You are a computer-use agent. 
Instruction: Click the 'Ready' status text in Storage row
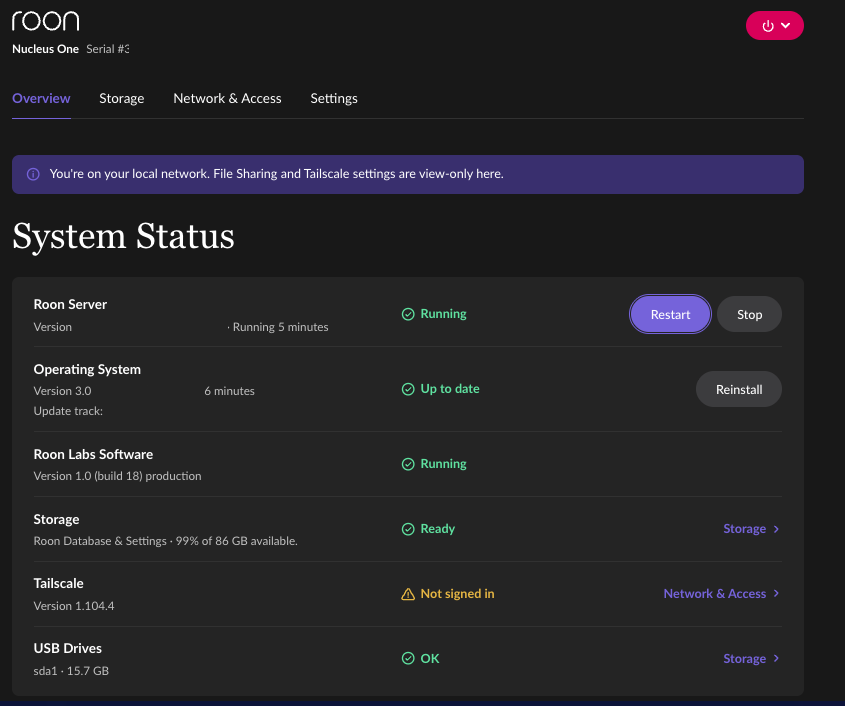[438, 529]
